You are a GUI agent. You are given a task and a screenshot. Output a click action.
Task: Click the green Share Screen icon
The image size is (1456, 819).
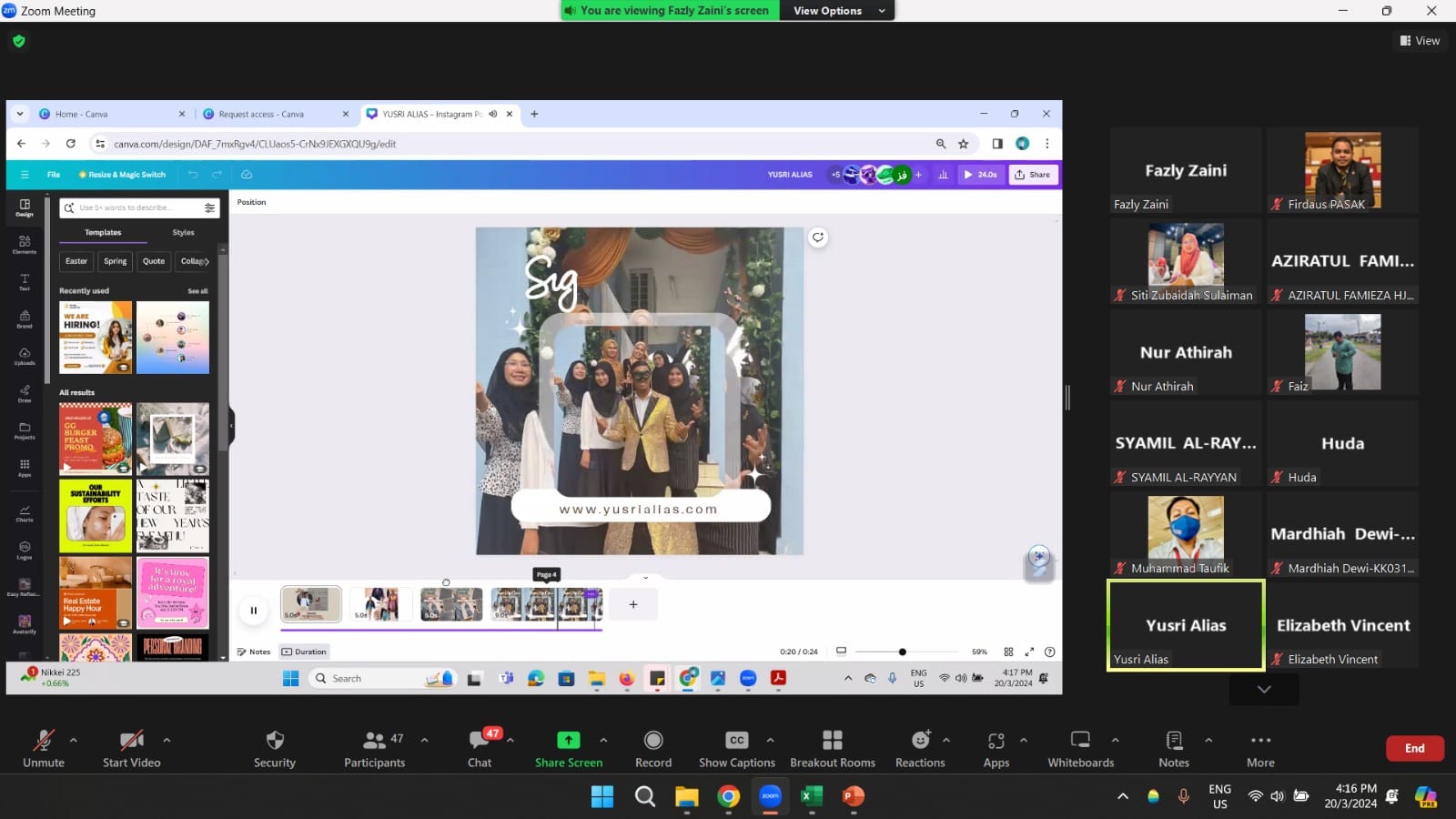coord(568,741)
